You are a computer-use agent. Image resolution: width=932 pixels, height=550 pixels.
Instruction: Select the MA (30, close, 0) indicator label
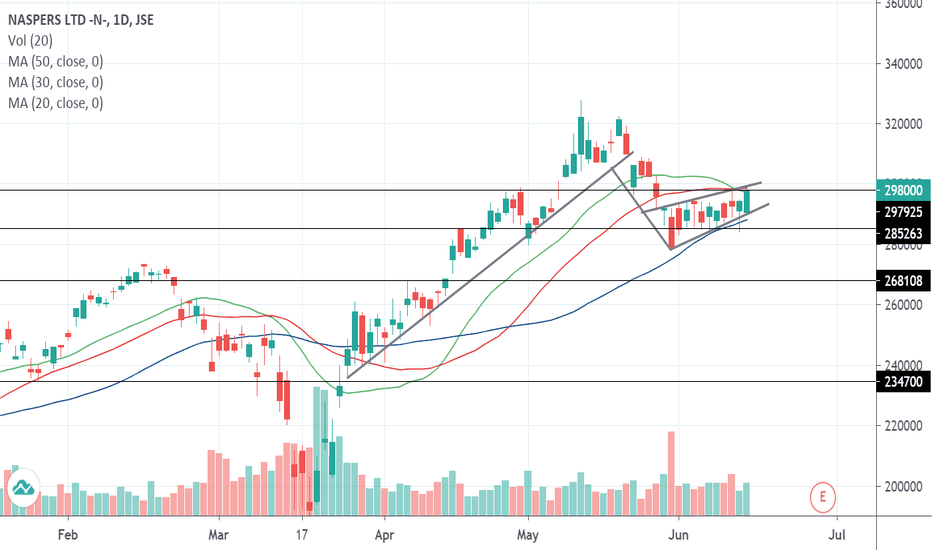click(x=55, y=82)
